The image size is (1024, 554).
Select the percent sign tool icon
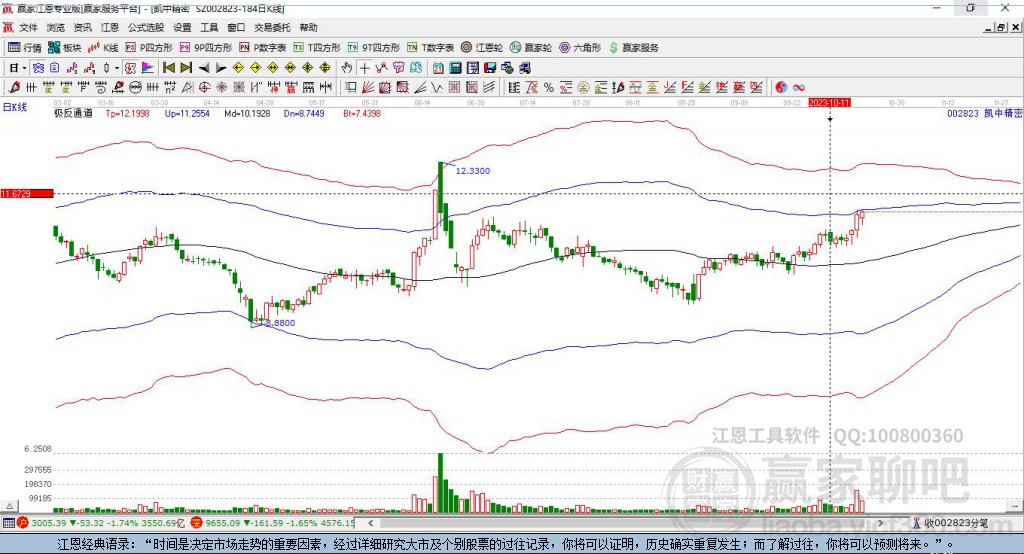pos(549,88)
